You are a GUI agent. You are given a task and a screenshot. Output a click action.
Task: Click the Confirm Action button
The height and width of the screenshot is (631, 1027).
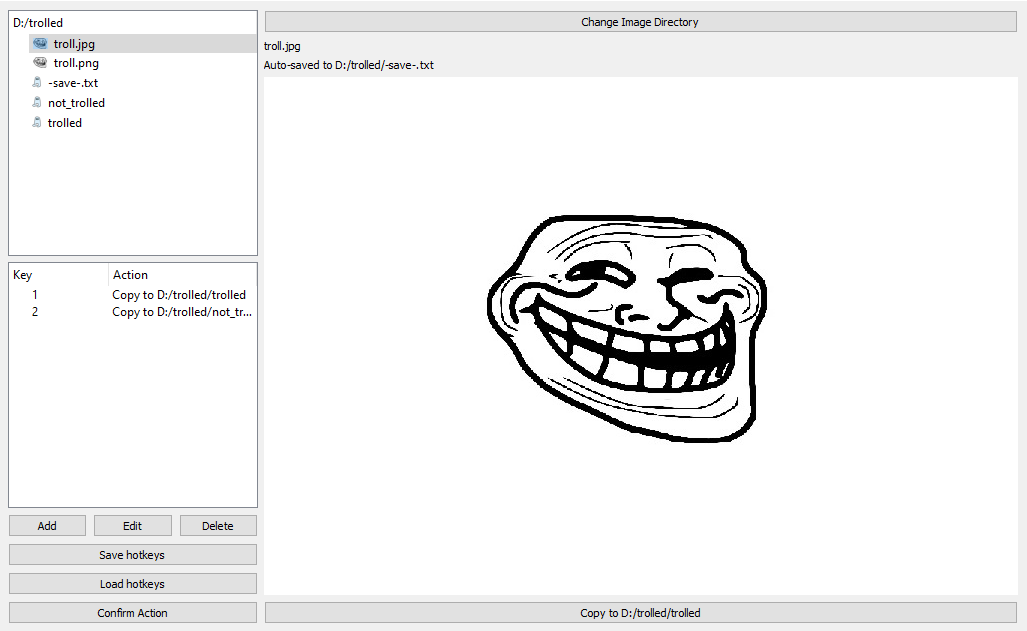132,613
